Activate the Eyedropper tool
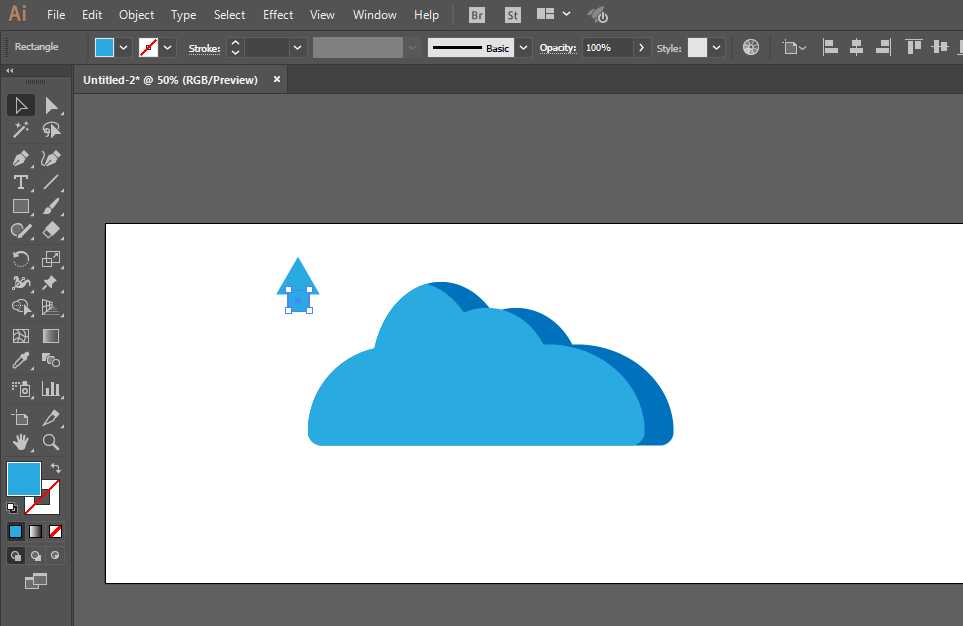963x626 pixels. coord(20,360)
